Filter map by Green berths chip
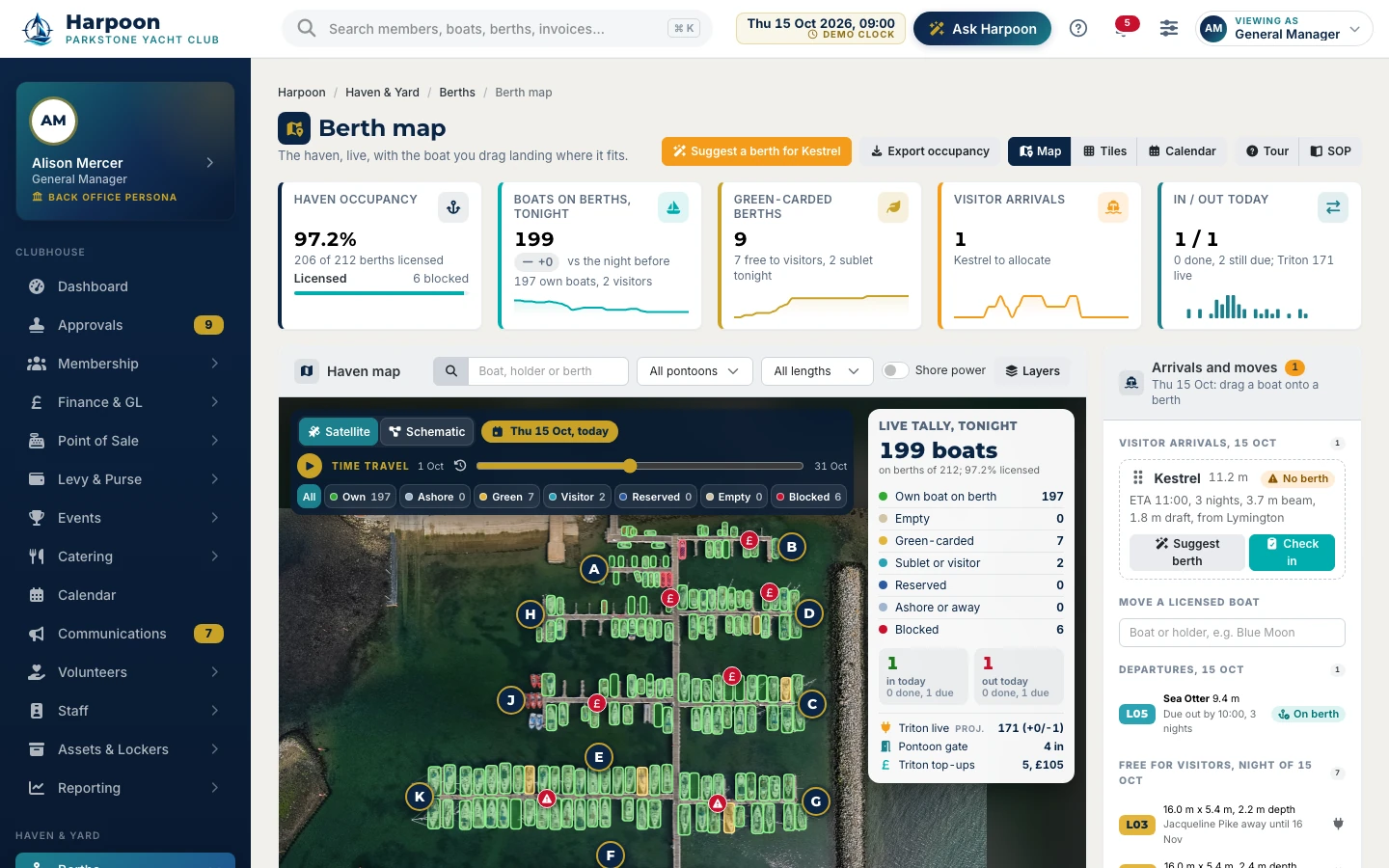Image resolution: width=1389 pixels, height=868 pixels. [506, 497]
